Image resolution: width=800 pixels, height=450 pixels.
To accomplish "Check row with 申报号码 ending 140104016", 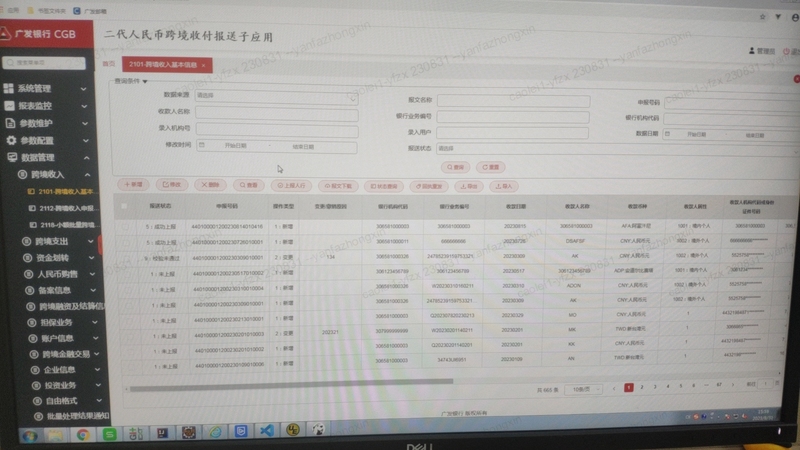I will [125, 226].
